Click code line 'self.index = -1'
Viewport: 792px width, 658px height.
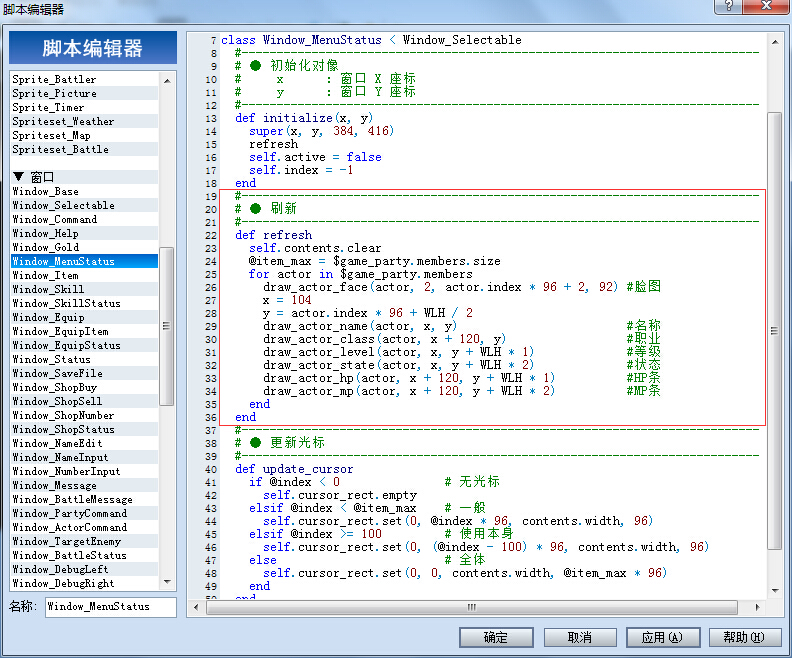(x=301, y=170)
